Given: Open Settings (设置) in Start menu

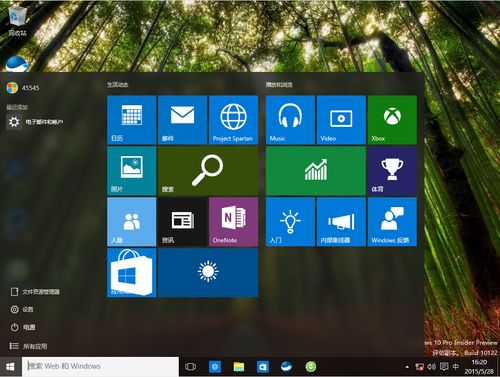Looking at the screenshot, I should [x=22, y=309].
